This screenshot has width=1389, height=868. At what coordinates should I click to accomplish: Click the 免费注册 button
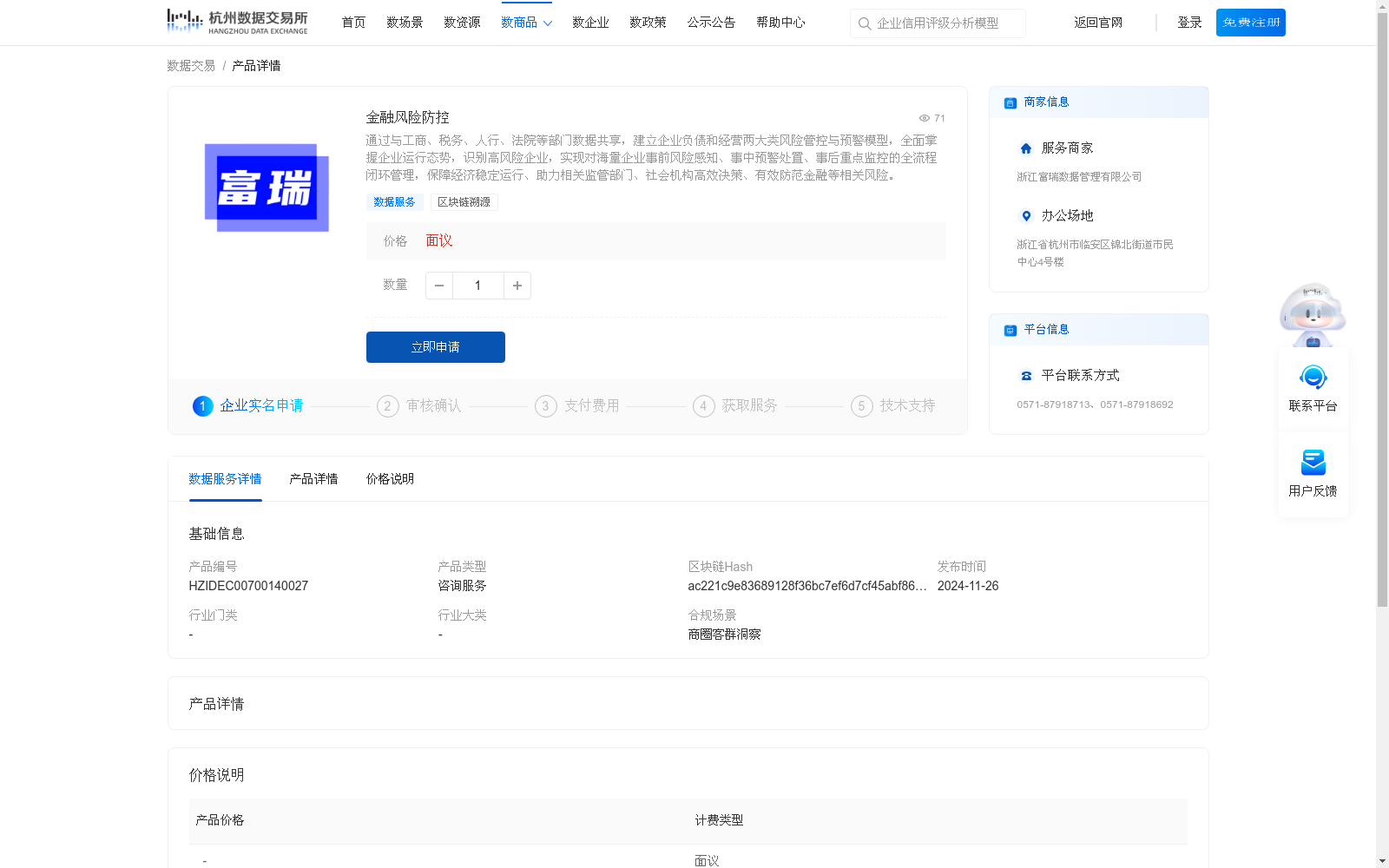coord(1251,23)
